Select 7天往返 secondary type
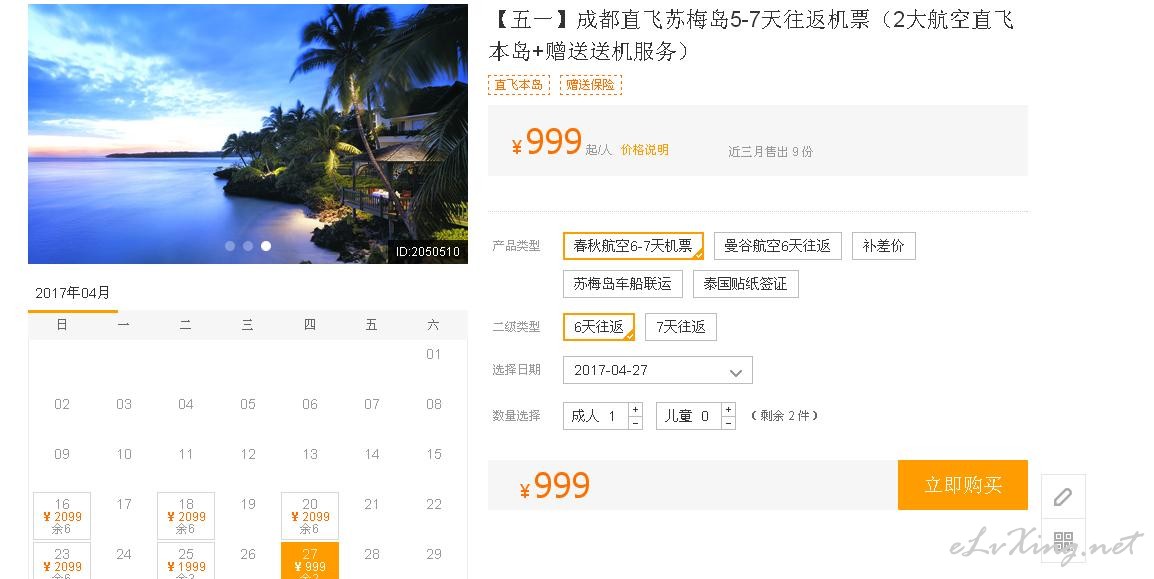 pyautogui.click(x=681, y=327)
